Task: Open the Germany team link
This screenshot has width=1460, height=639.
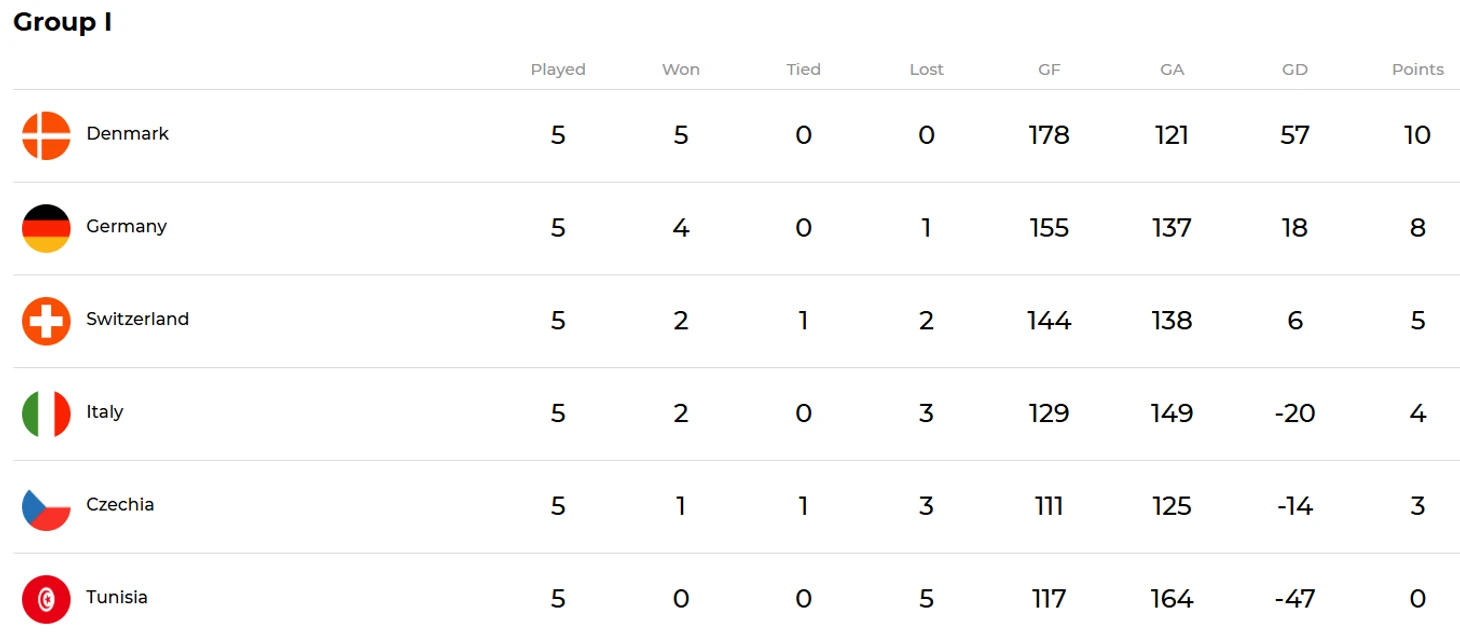Action: (126, 227)
